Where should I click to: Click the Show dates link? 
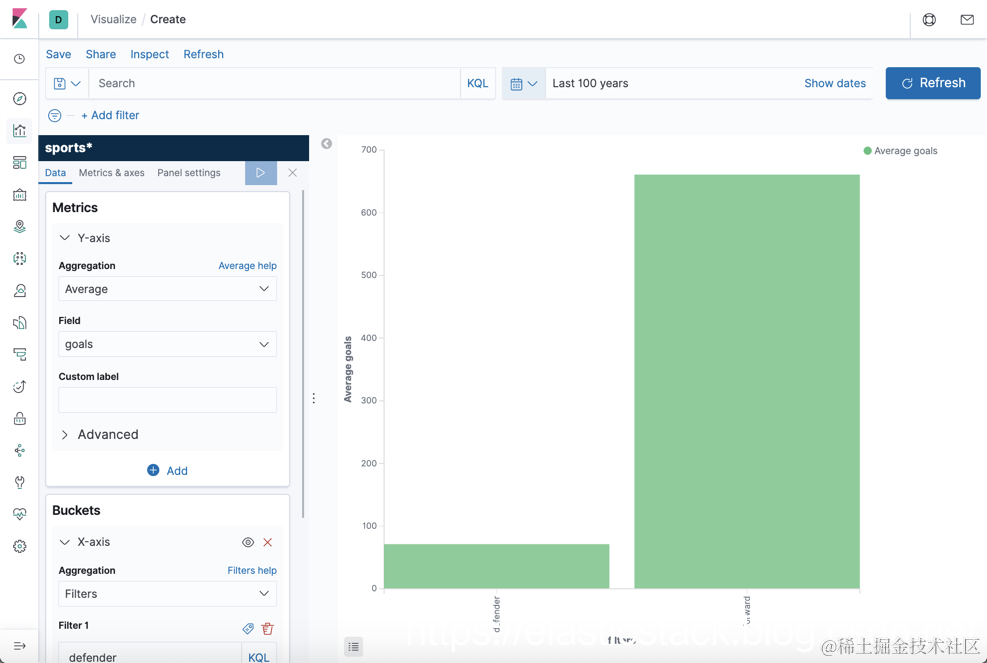(835, 83)
